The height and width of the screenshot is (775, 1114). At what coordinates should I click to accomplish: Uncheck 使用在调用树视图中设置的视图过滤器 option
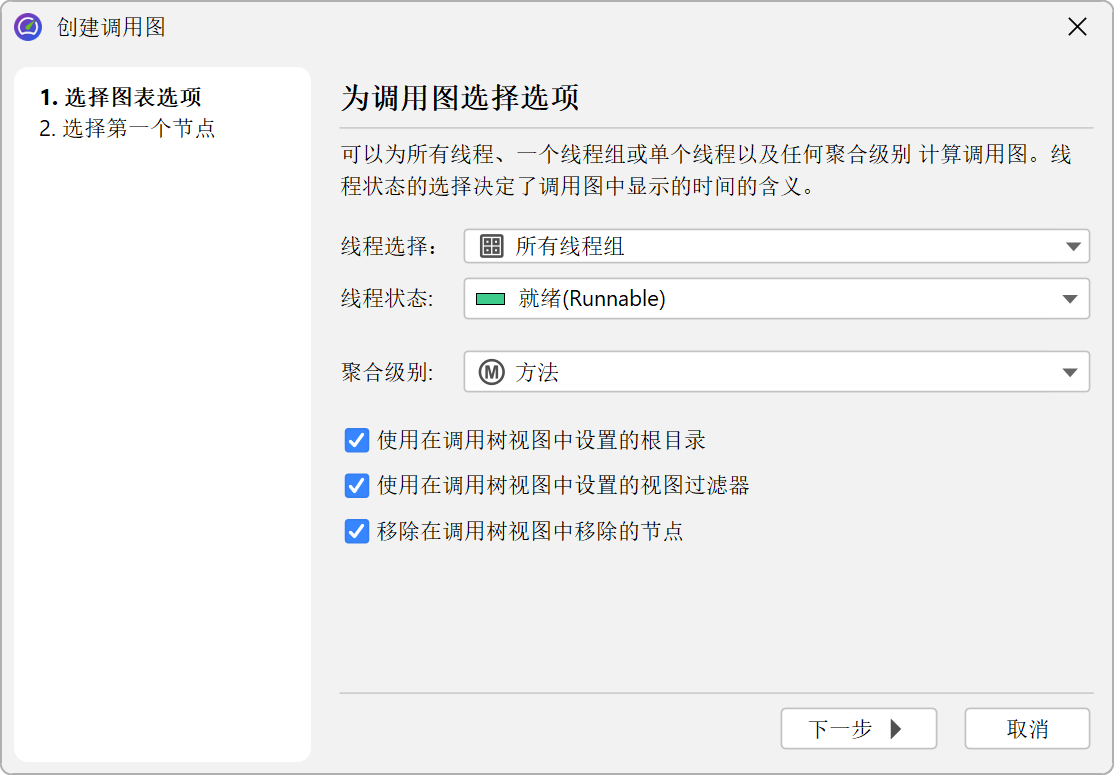pyautogui.click(x=357, y=486)
